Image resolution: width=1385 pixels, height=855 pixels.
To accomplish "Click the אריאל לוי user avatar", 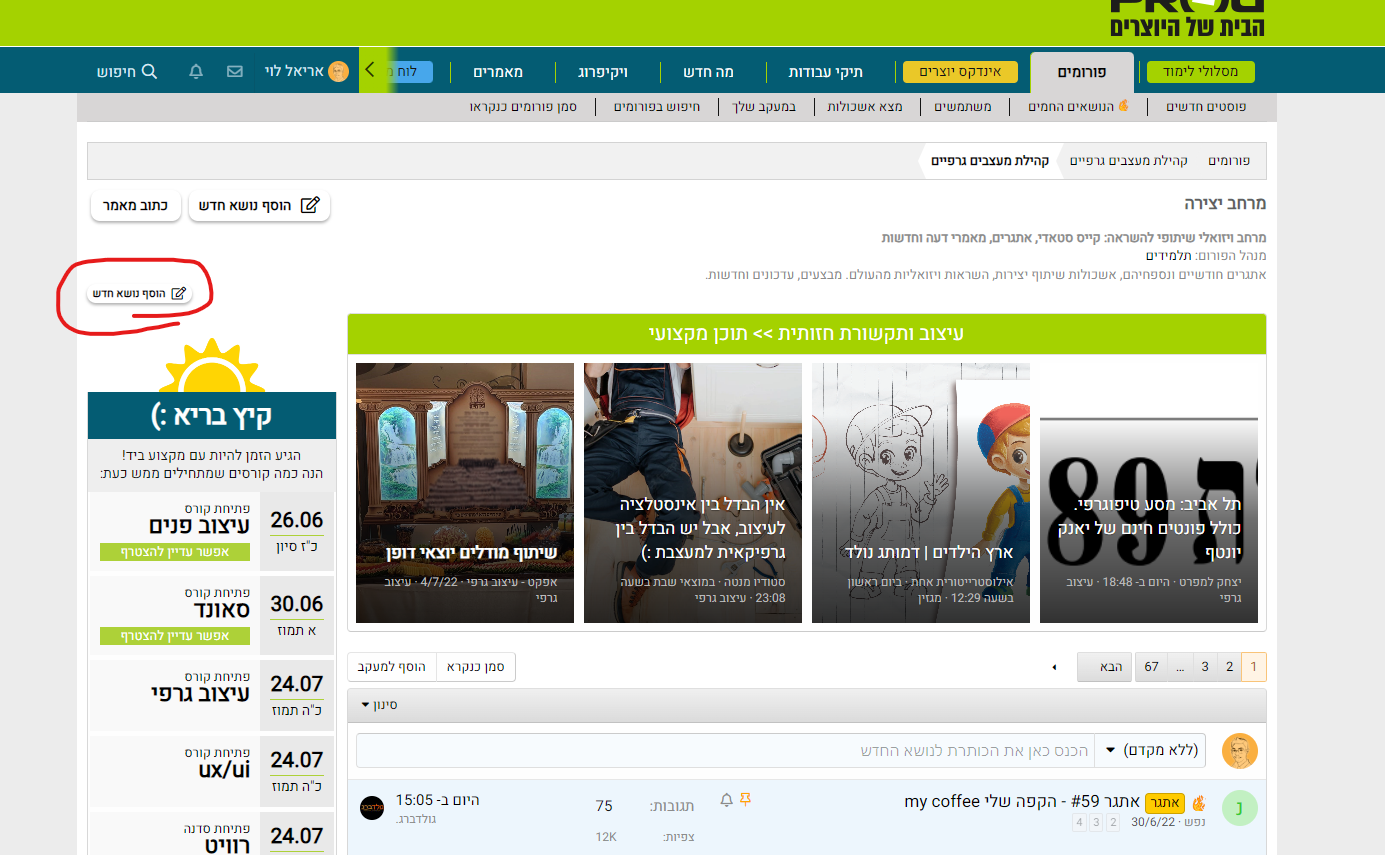I will [x=338, y=71].
